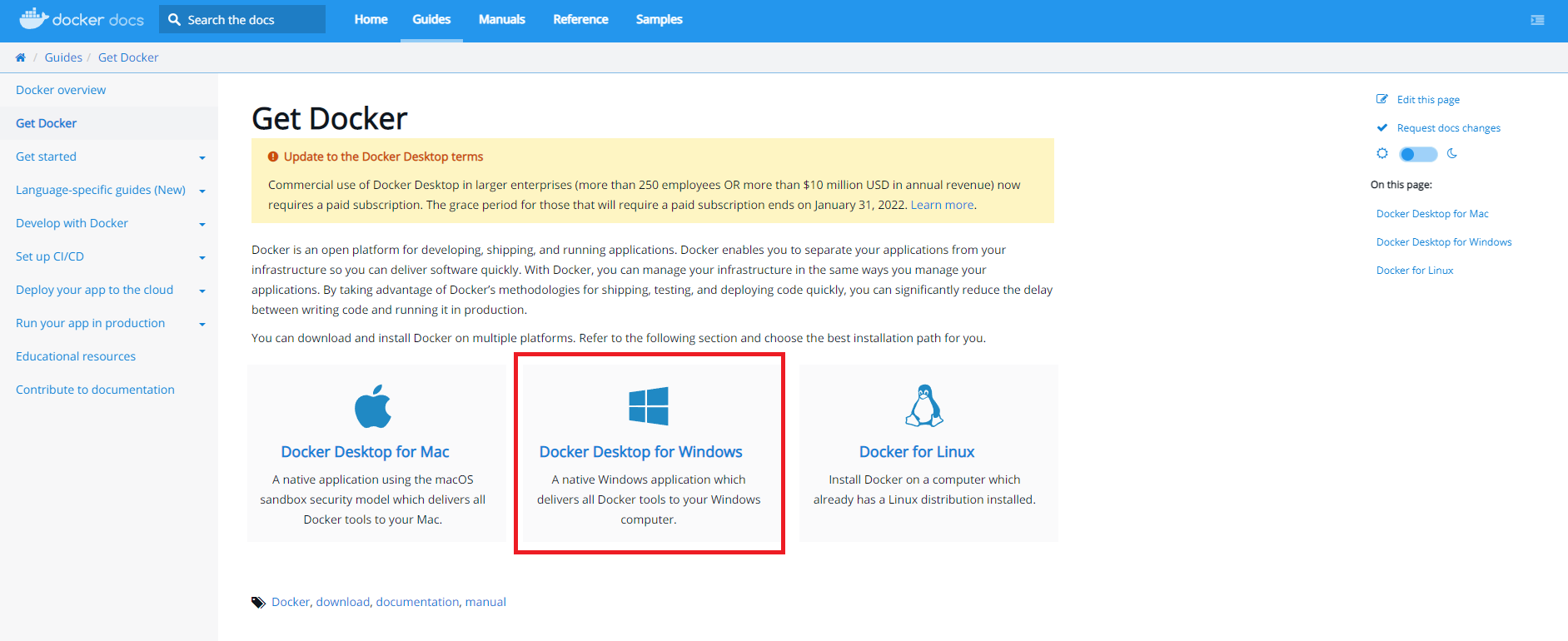Click Learn more link in notice
Image resolution: width=1568 pixels, height=641 pixels.
[x=942, y=205]
